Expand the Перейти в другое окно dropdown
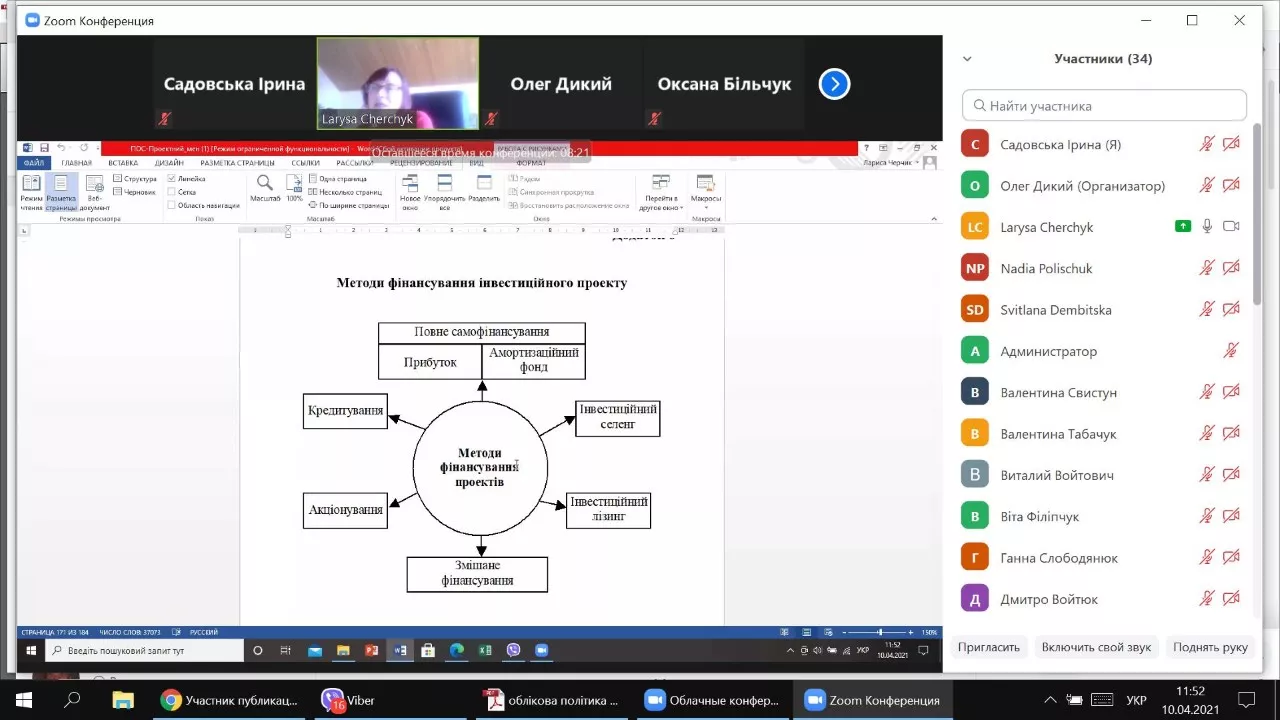Image resolution: width=1280 pixels, height=720 pixels. pyautogui.click(x=661, y=195)
